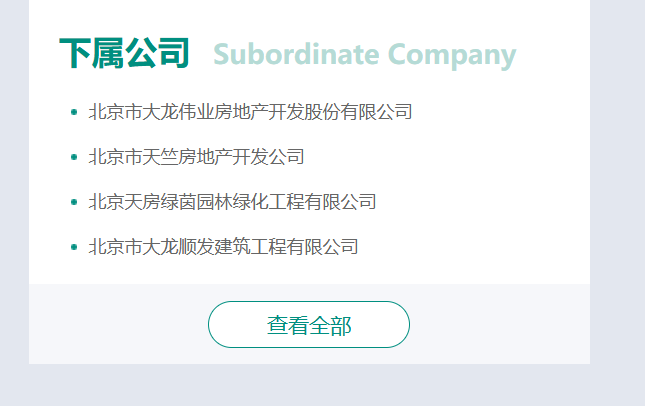
Task: Open 北京市大龙伟业房地产开发股份有限公司 link
Action: pos(250,112)
